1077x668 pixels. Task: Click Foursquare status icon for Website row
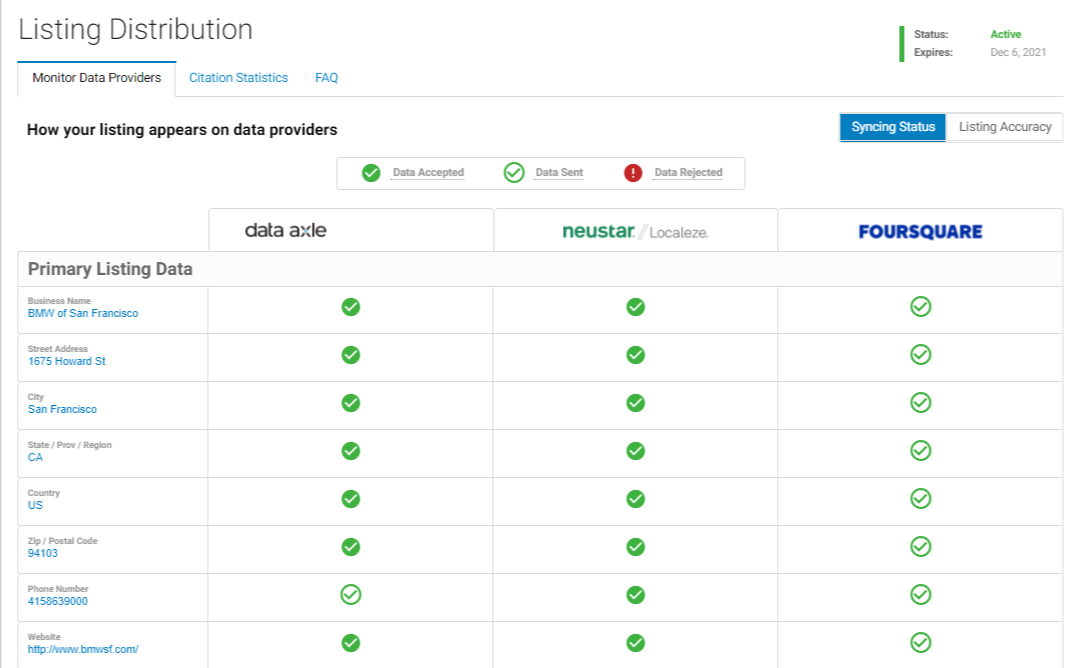[x=920, y=643]
